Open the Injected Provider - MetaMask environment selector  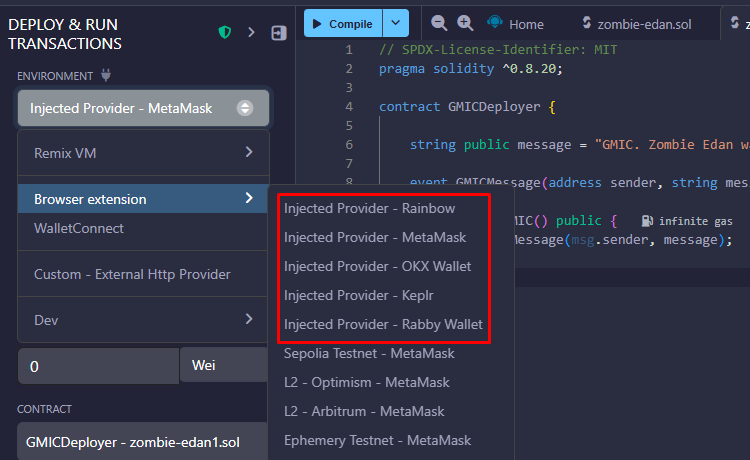pos(143,108)
